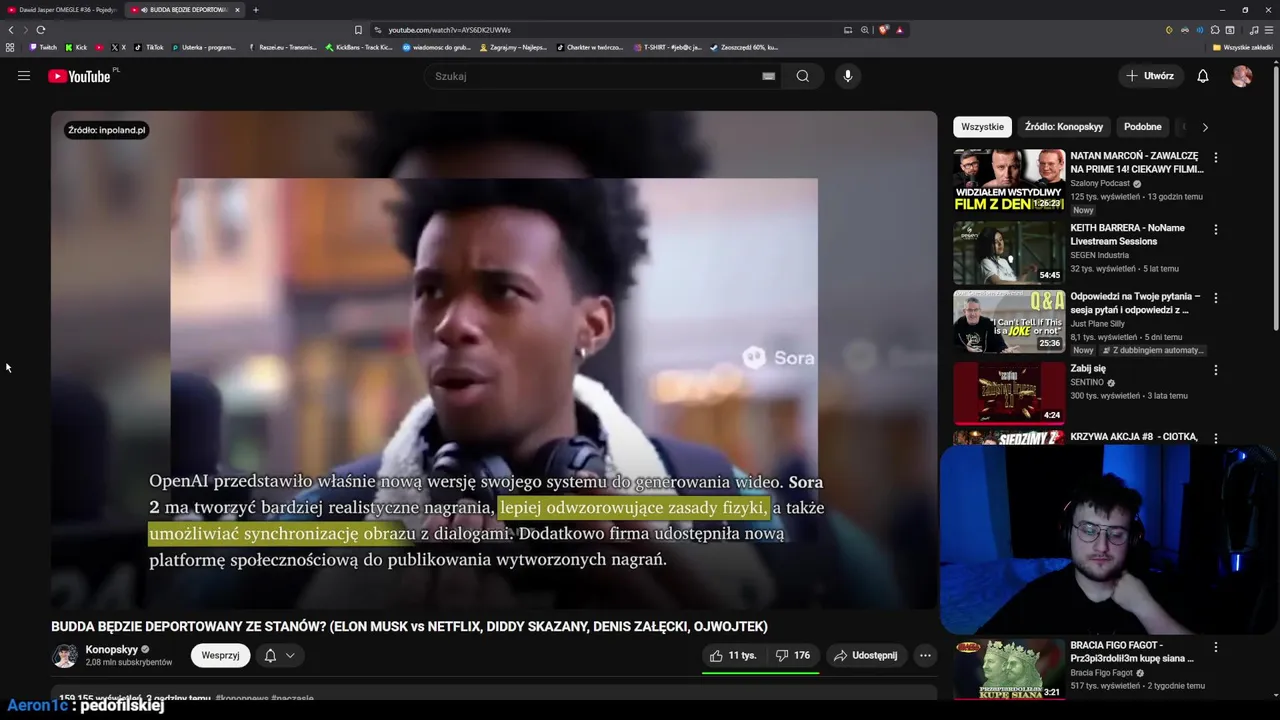Open the Zabij się video thumbnail

point(1009,394)
